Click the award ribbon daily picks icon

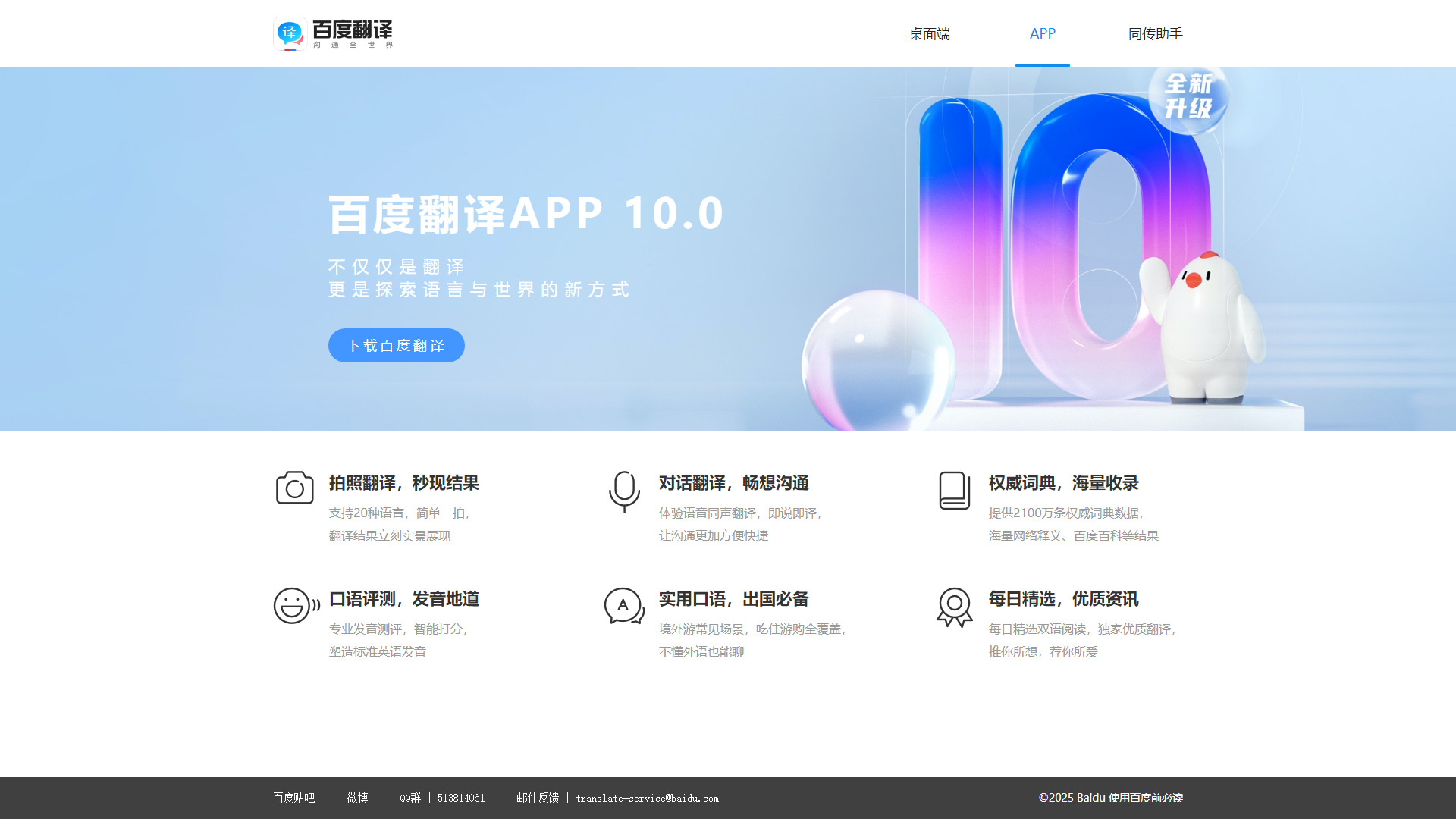[955, 607]
